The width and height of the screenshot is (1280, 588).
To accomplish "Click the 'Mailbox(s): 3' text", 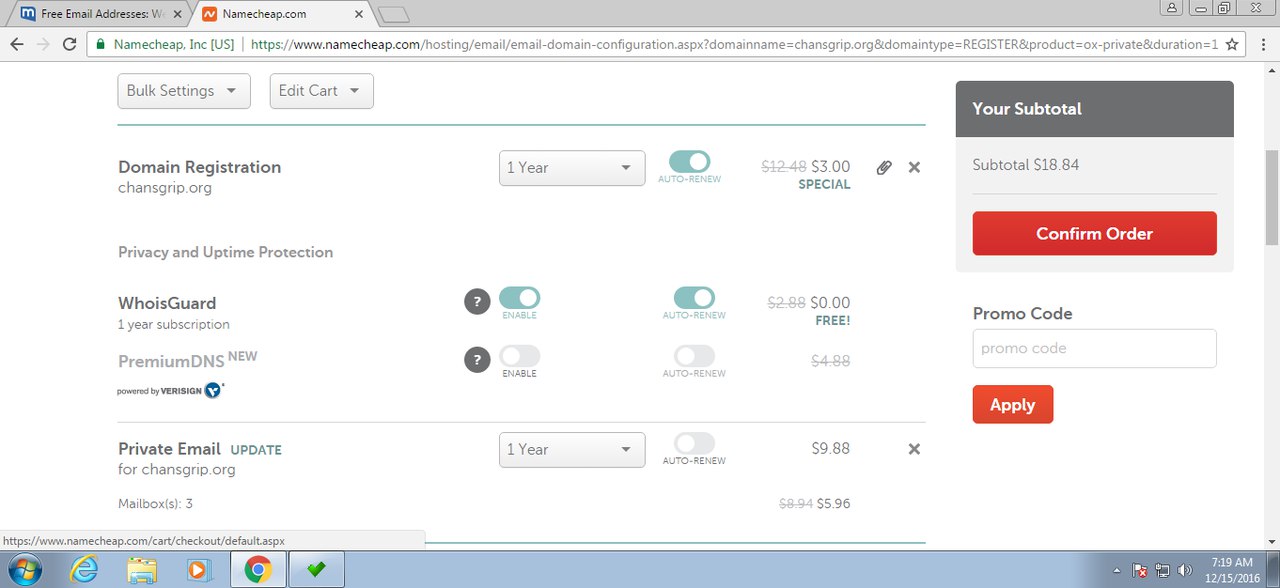I will pyautogui.click(x=155, y=504).
